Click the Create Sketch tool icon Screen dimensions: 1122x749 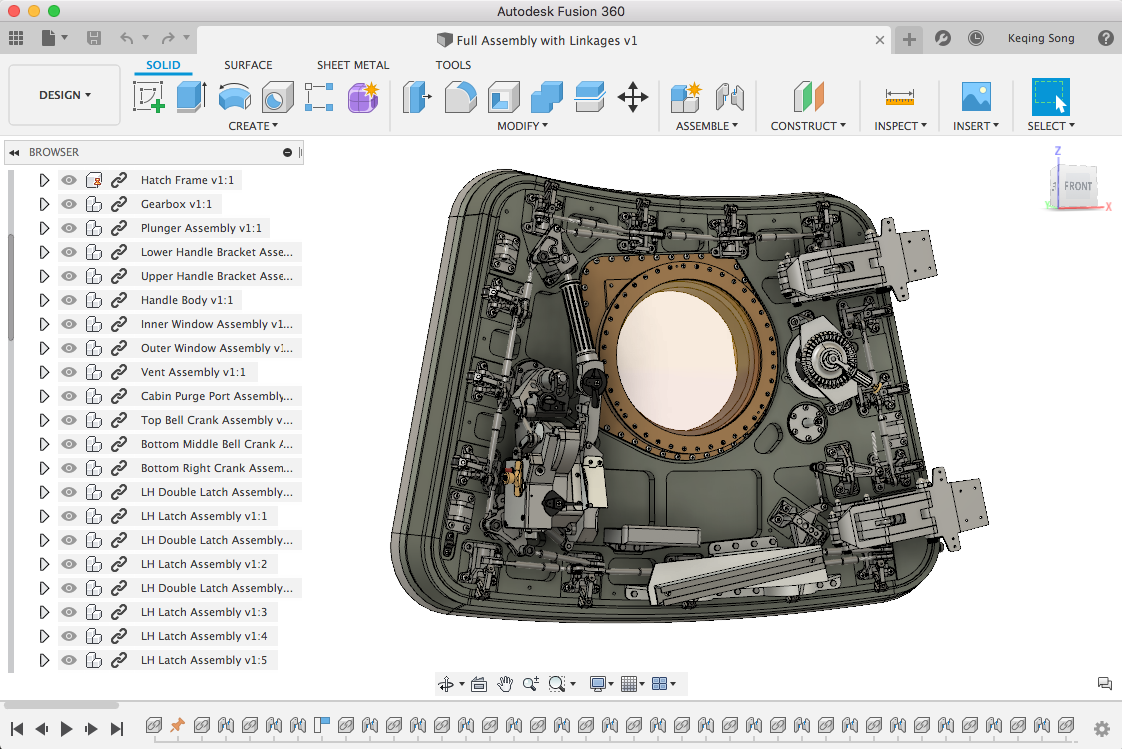148,97
